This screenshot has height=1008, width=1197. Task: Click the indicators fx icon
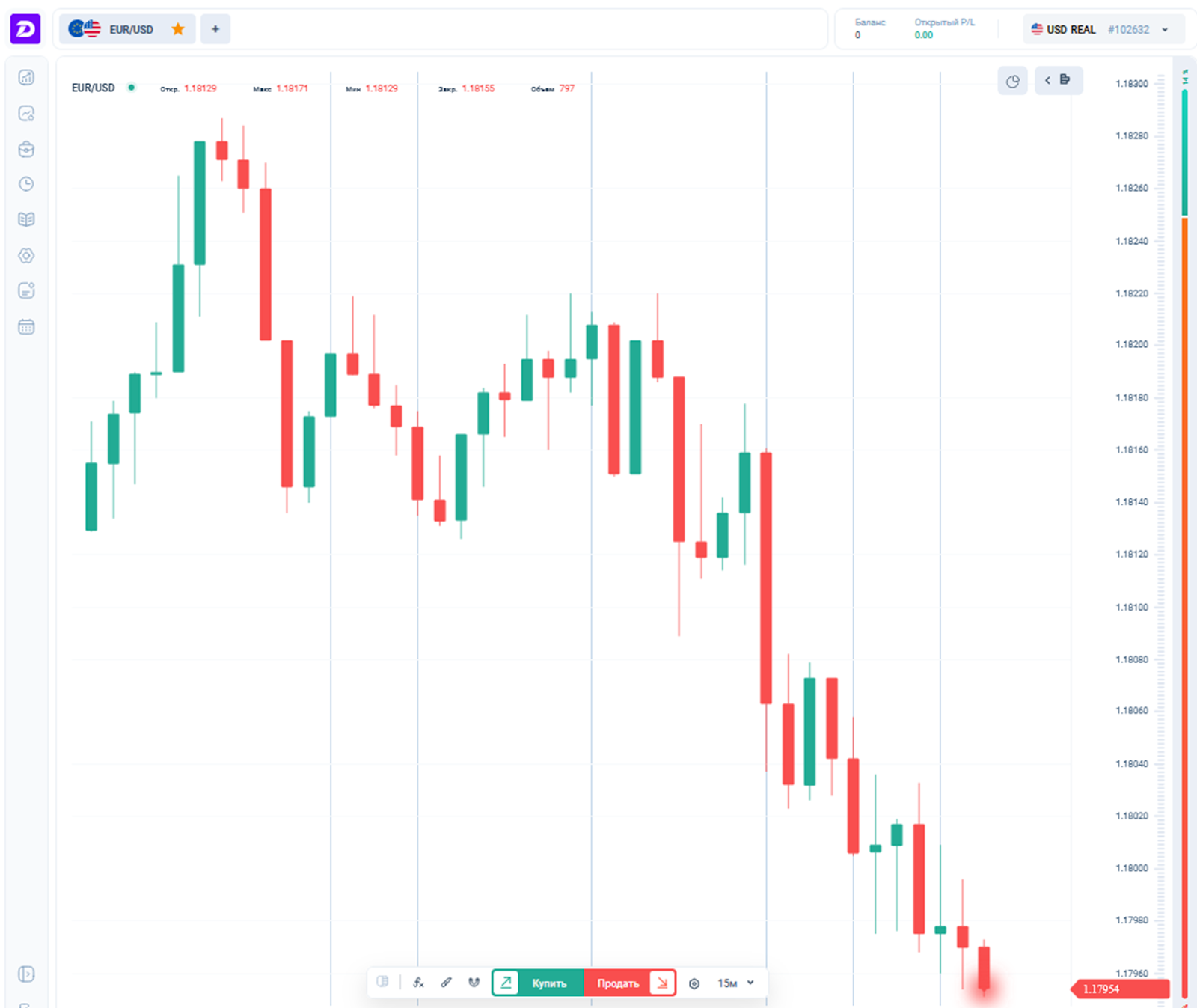[418, 983]
